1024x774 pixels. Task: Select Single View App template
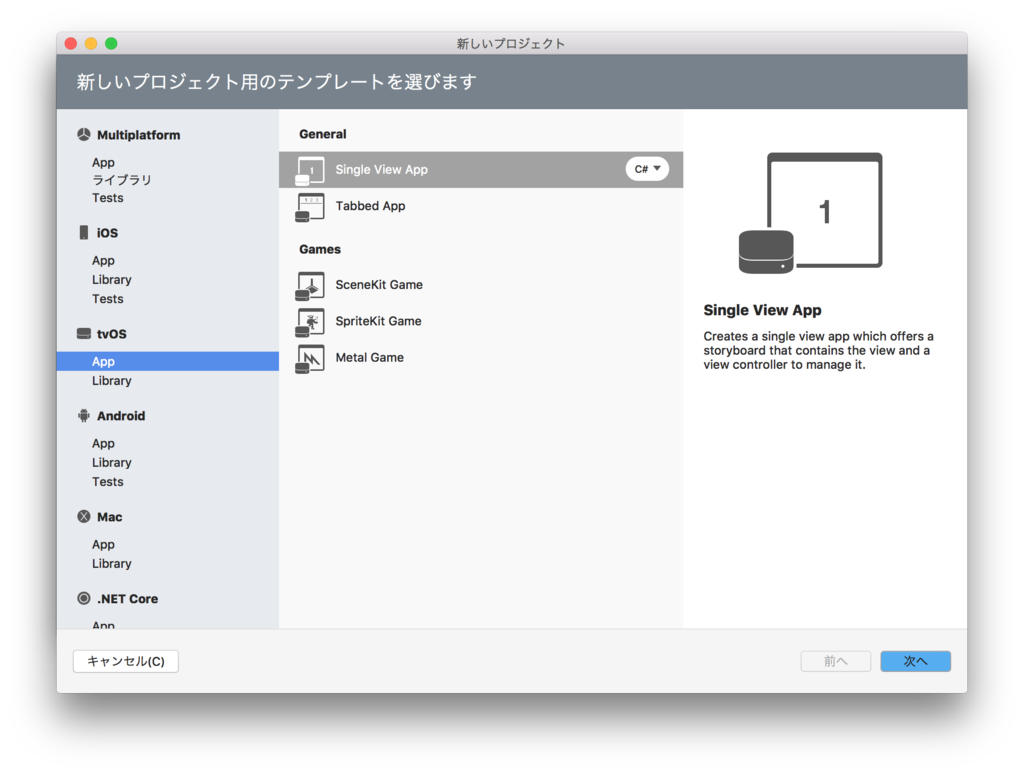[481, 170]
